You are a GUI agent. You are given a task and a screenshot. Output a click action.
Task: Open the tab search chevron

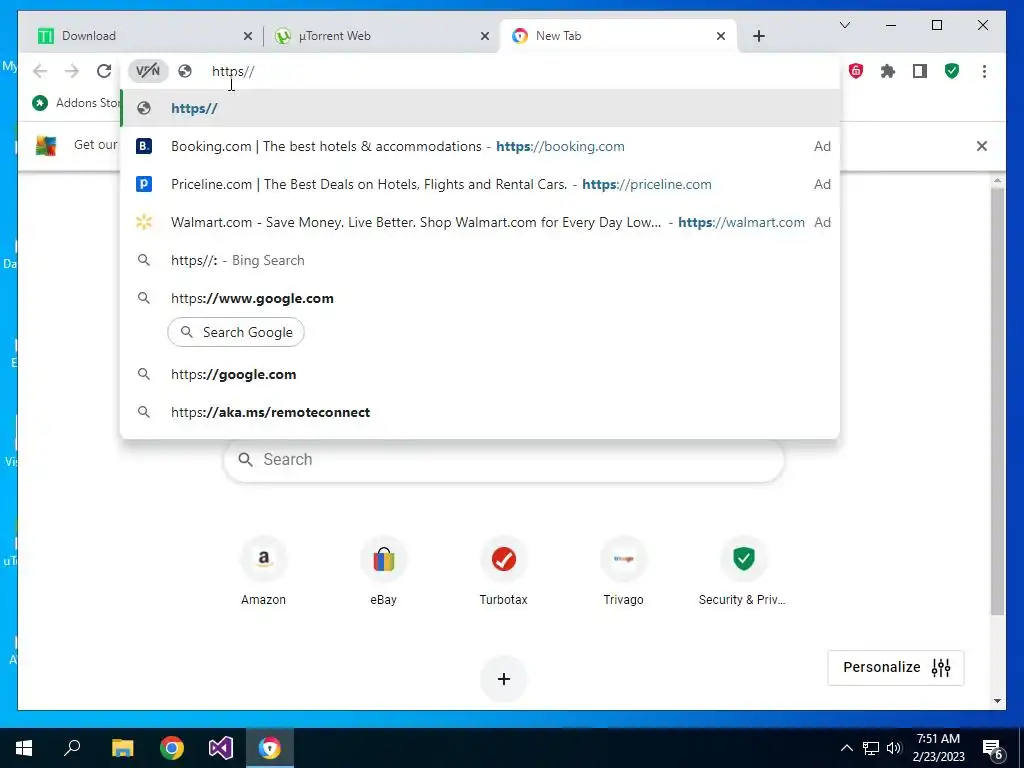tap(844, 25)
